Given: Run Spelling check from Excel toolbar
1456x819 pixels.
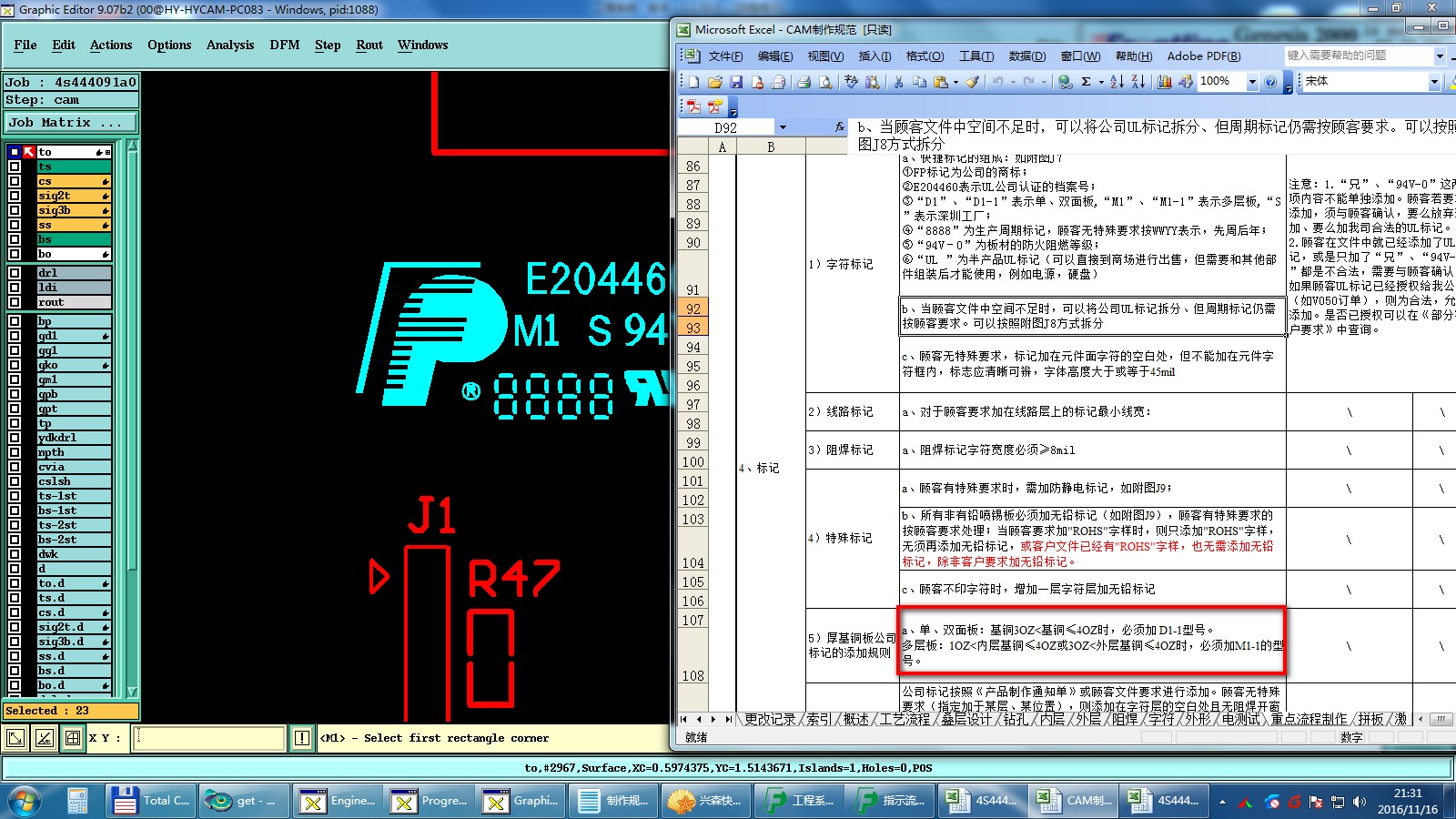Looking at the screenshot, I should (852, 82).
